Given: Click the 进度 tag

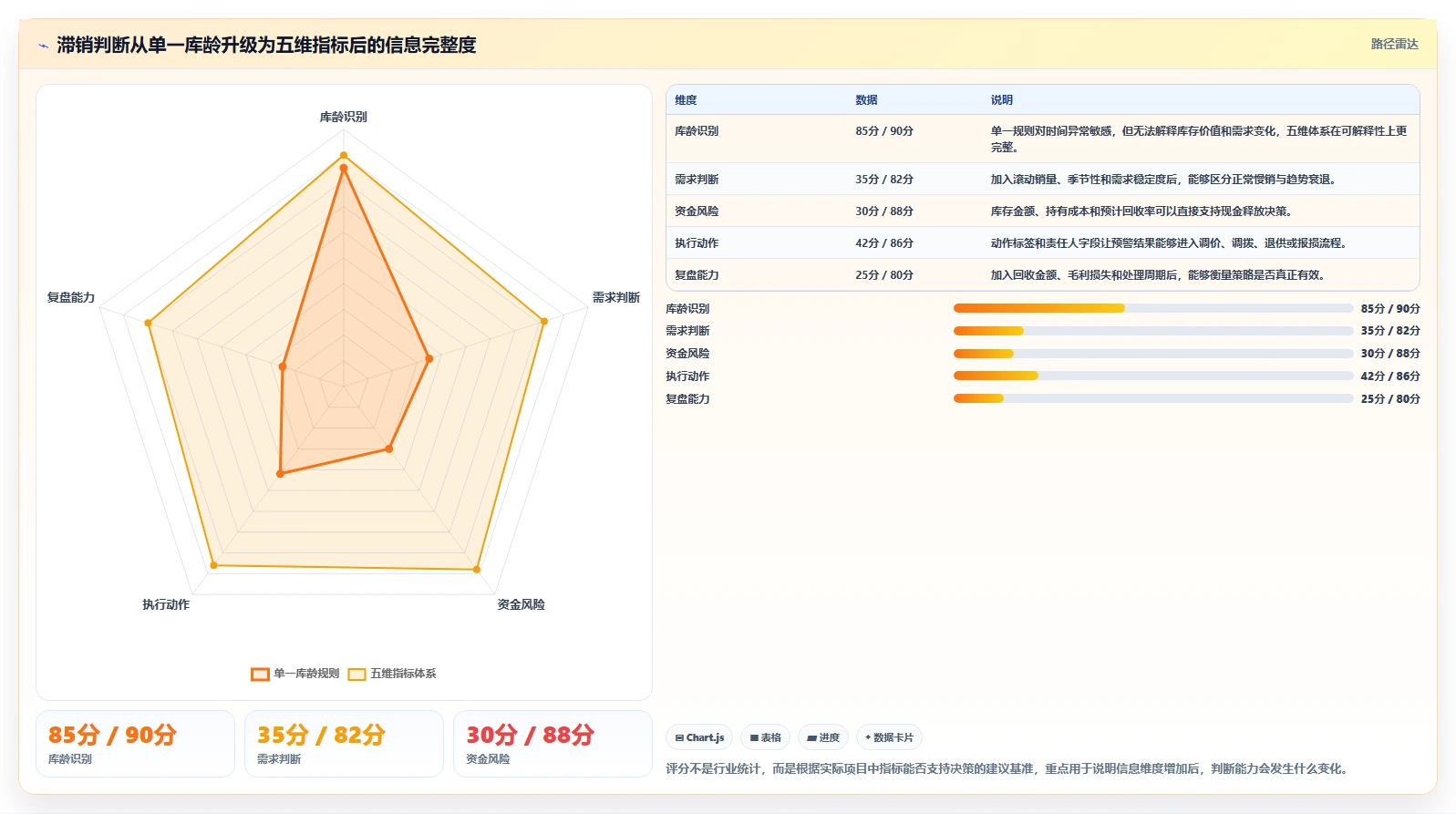Looking at the screenshot, I should 823,737.
